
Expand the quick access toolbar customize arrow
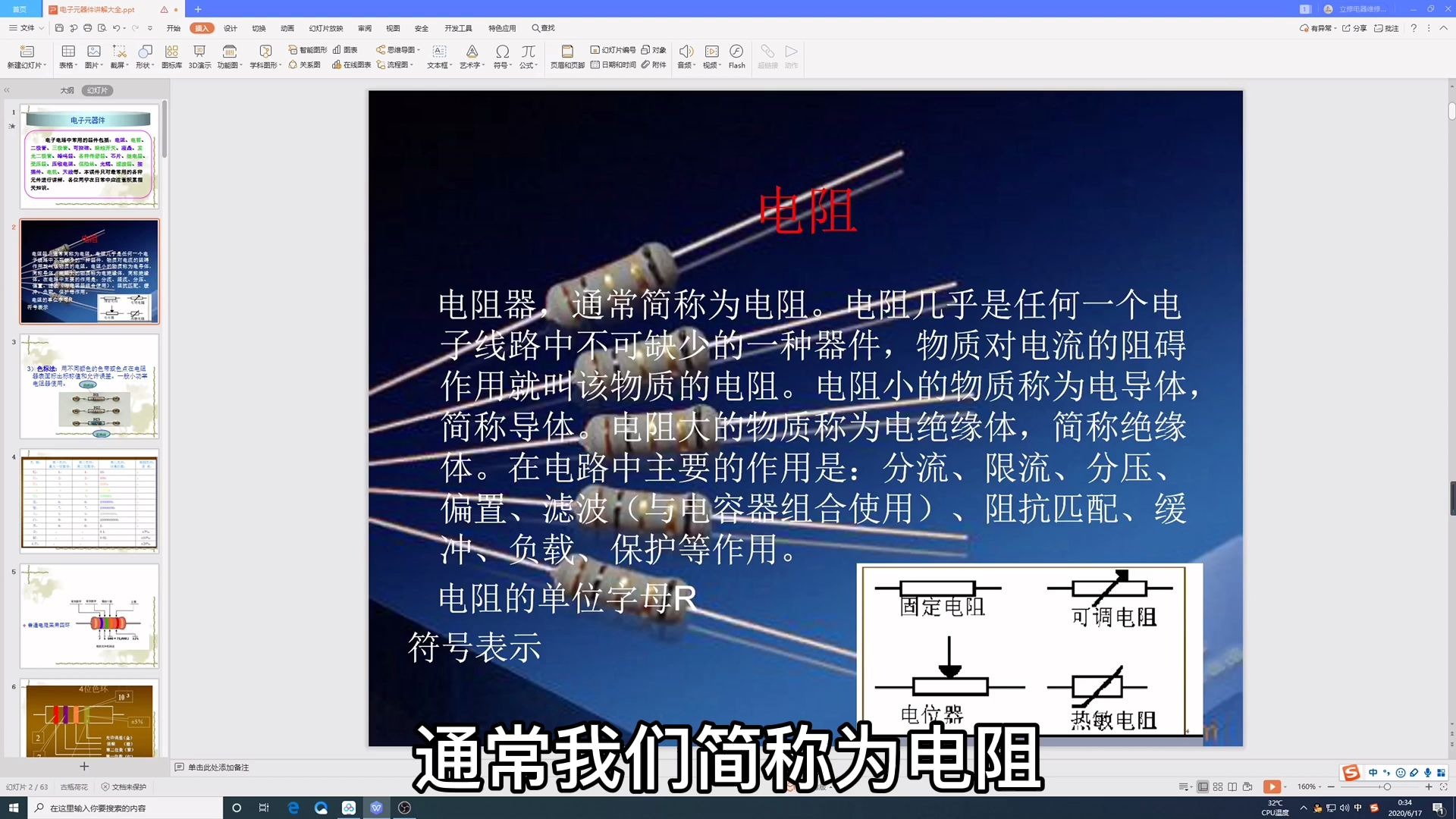[149, 28]
